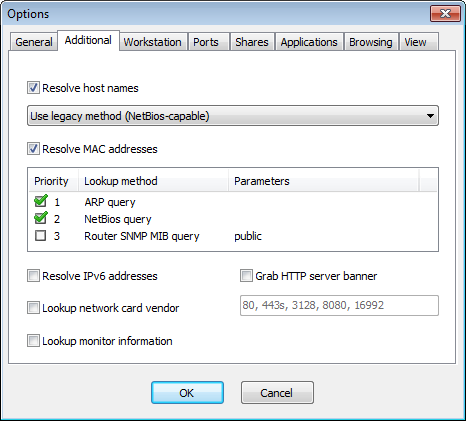Switch to the General tab

(34, 42)
